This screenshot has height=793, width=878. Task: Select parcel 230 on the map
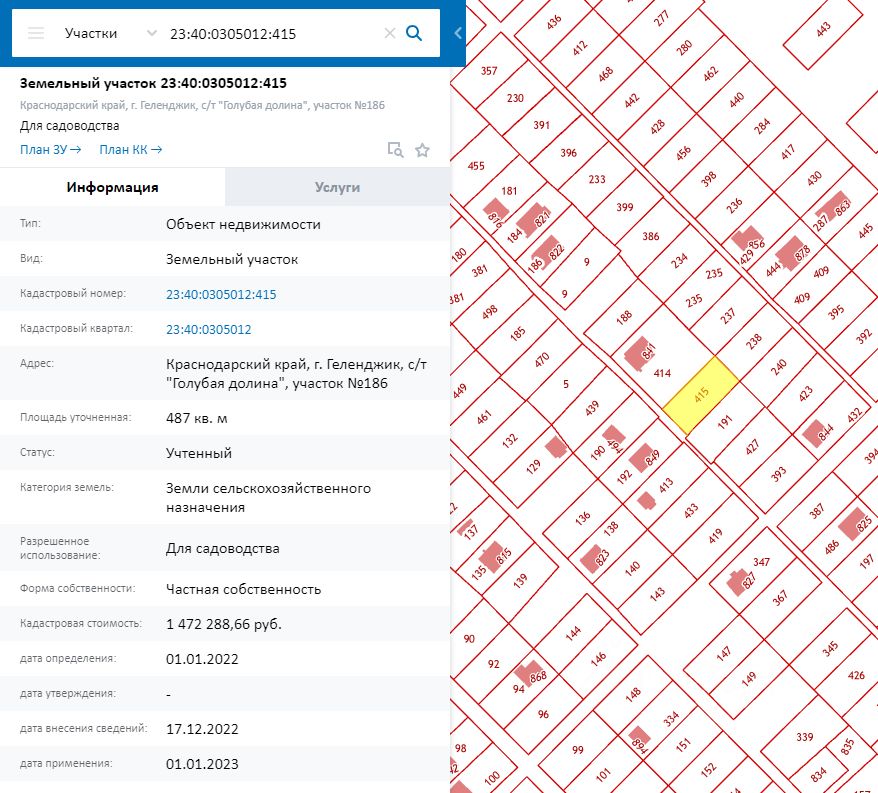[515, 98]
